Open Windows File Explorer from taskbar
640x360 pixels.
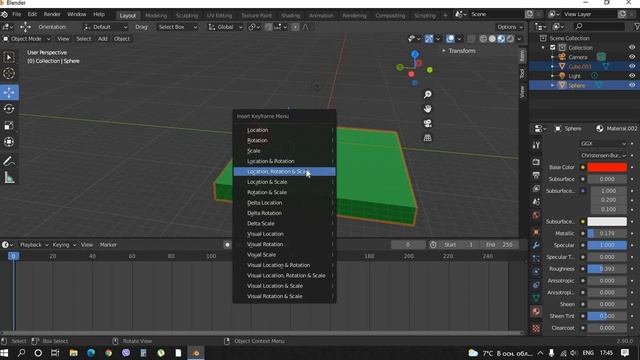coord(73,353)
